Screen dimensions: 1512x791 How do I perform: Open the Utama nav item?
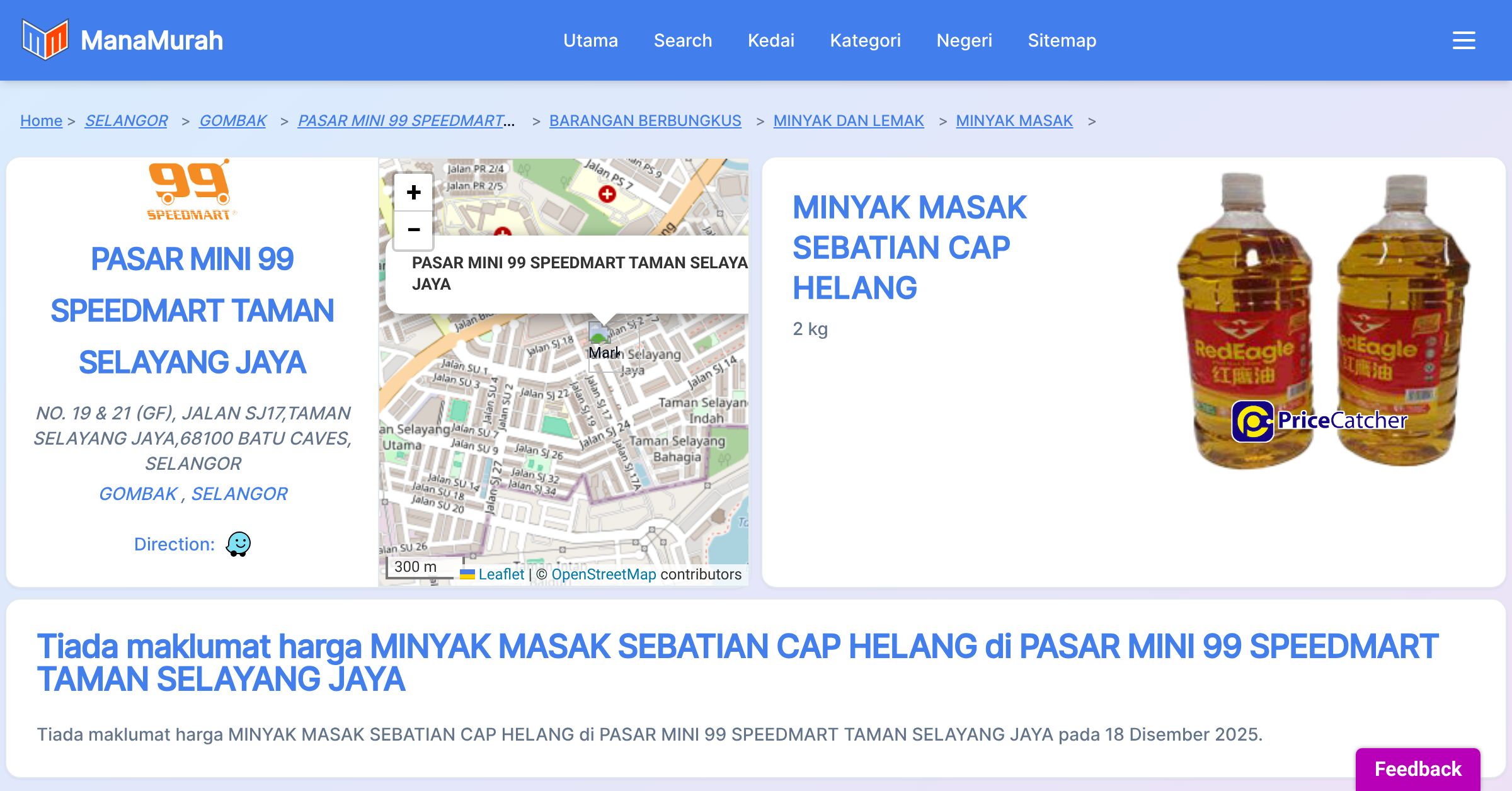590,40
